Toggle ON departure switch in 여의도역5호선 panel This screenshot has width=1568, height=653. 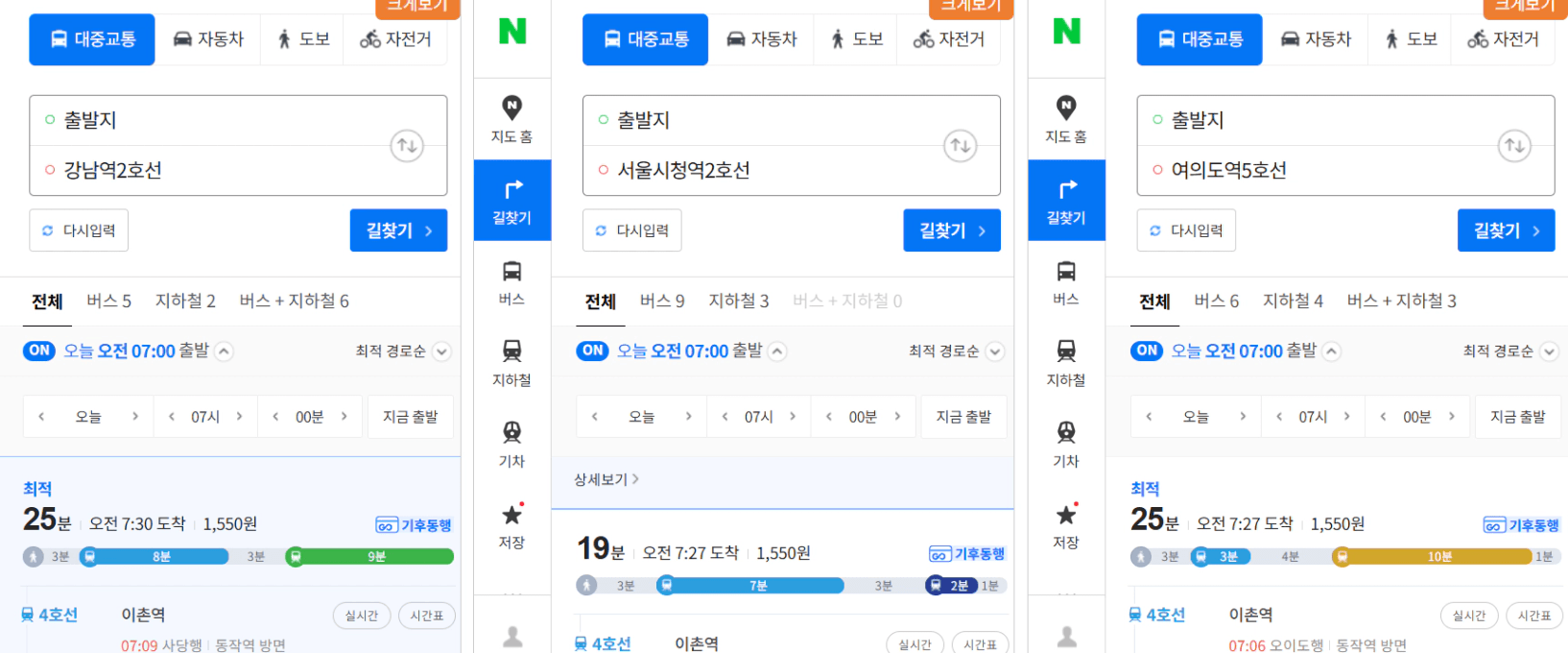point(1147,351)
